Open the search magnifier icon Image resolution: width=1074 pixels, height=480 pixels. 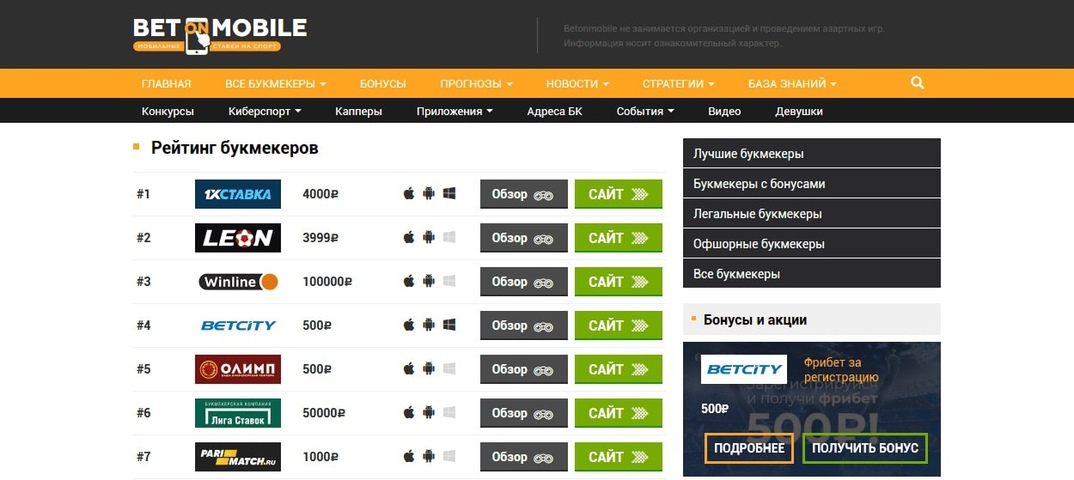917,84
